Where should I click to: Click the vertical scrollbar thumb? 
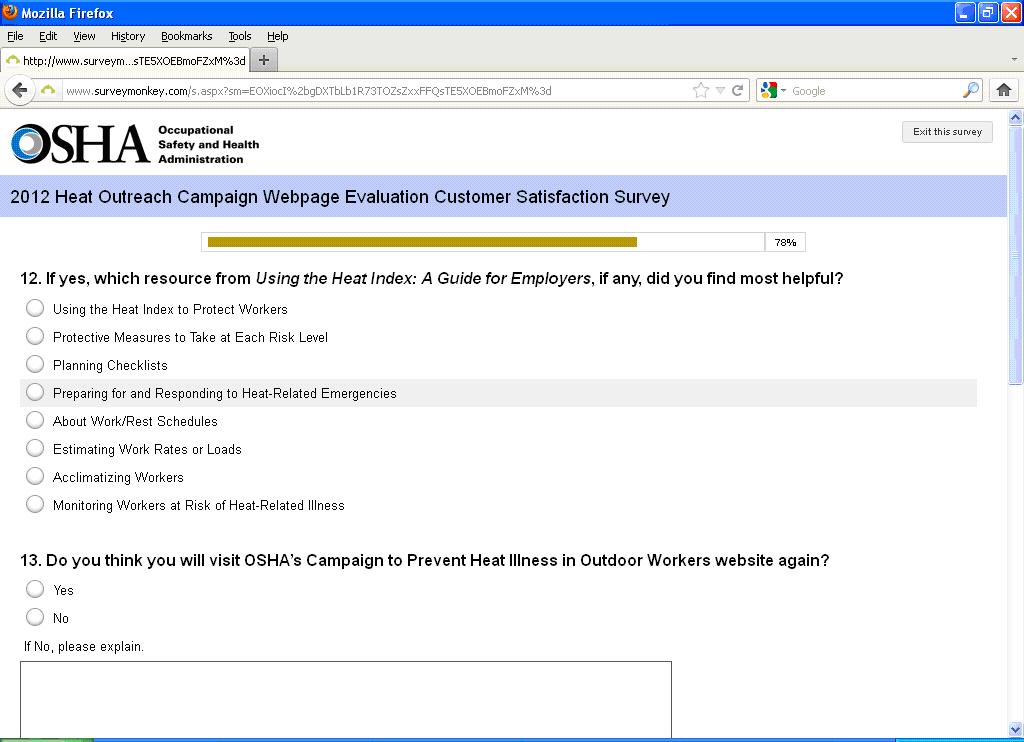(x=1016, y=255)
